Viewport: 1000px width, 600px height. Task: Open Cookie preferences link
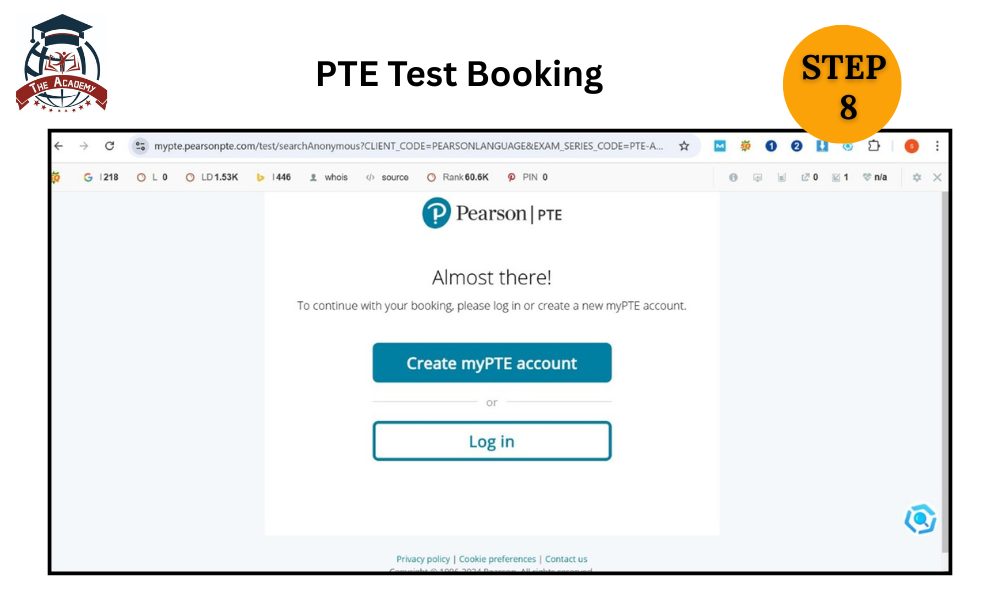click(x=497, y=559)
